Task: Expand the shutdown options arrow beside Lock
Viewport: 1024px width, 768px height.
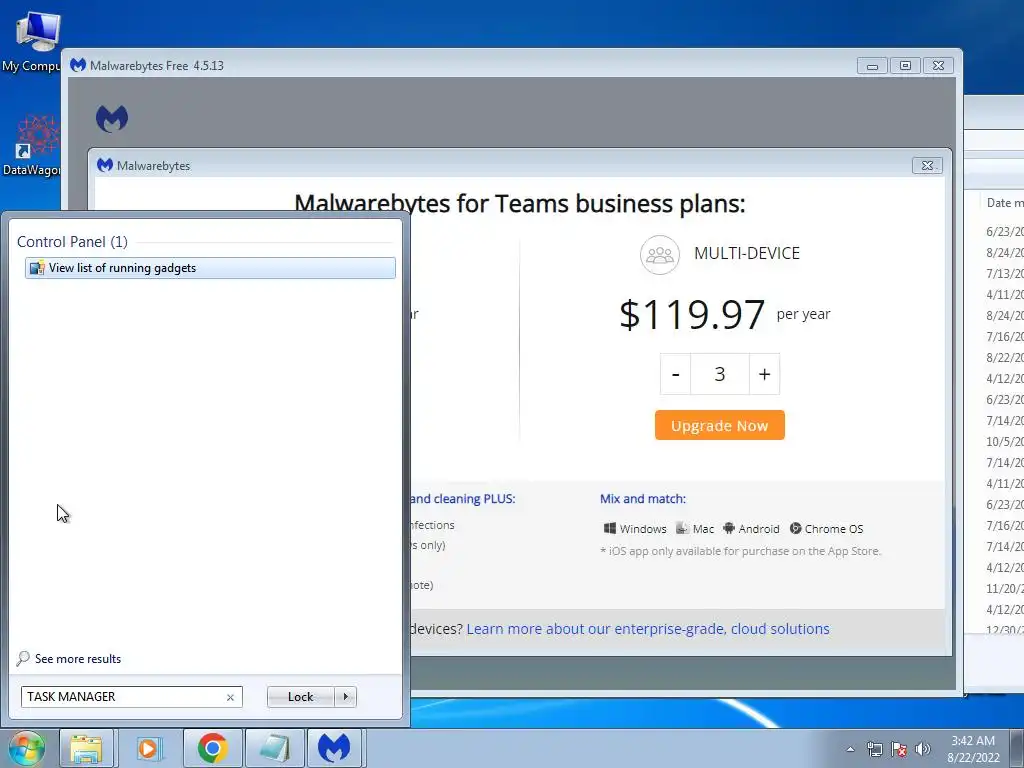Action: 345,697
